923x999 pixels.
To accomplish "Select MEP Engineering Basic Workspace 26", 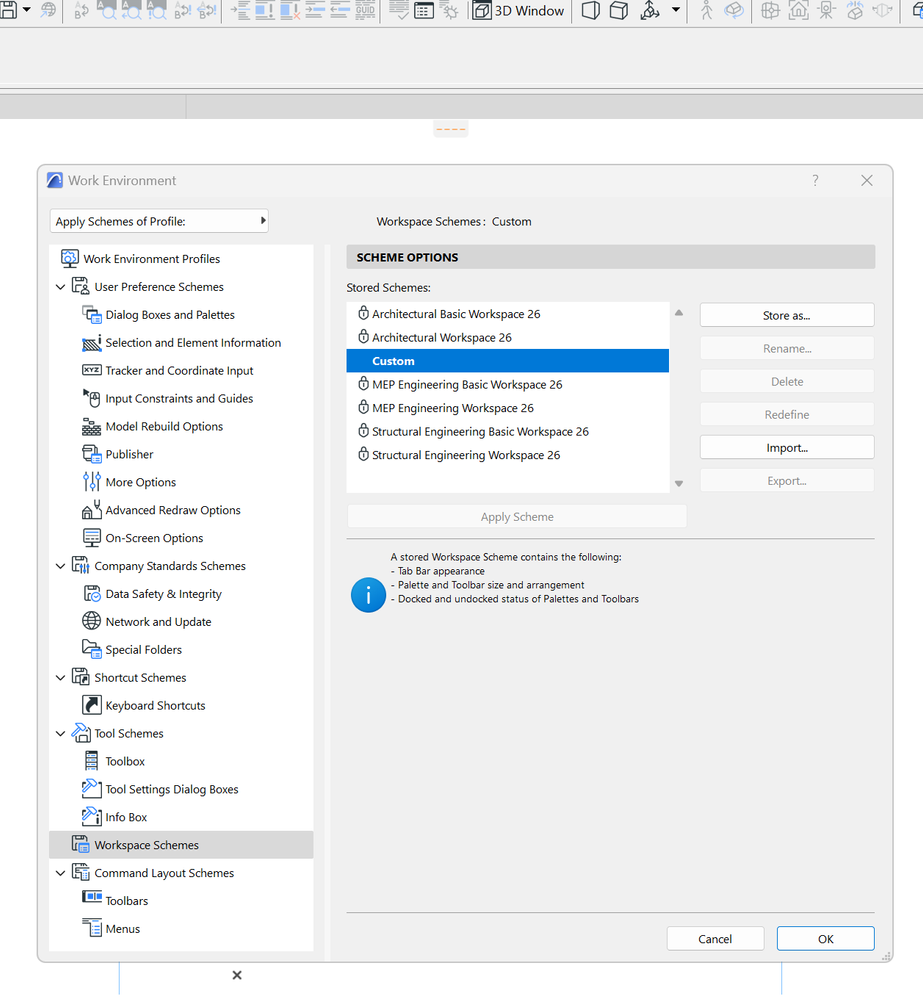I will (x=466, y=385).
